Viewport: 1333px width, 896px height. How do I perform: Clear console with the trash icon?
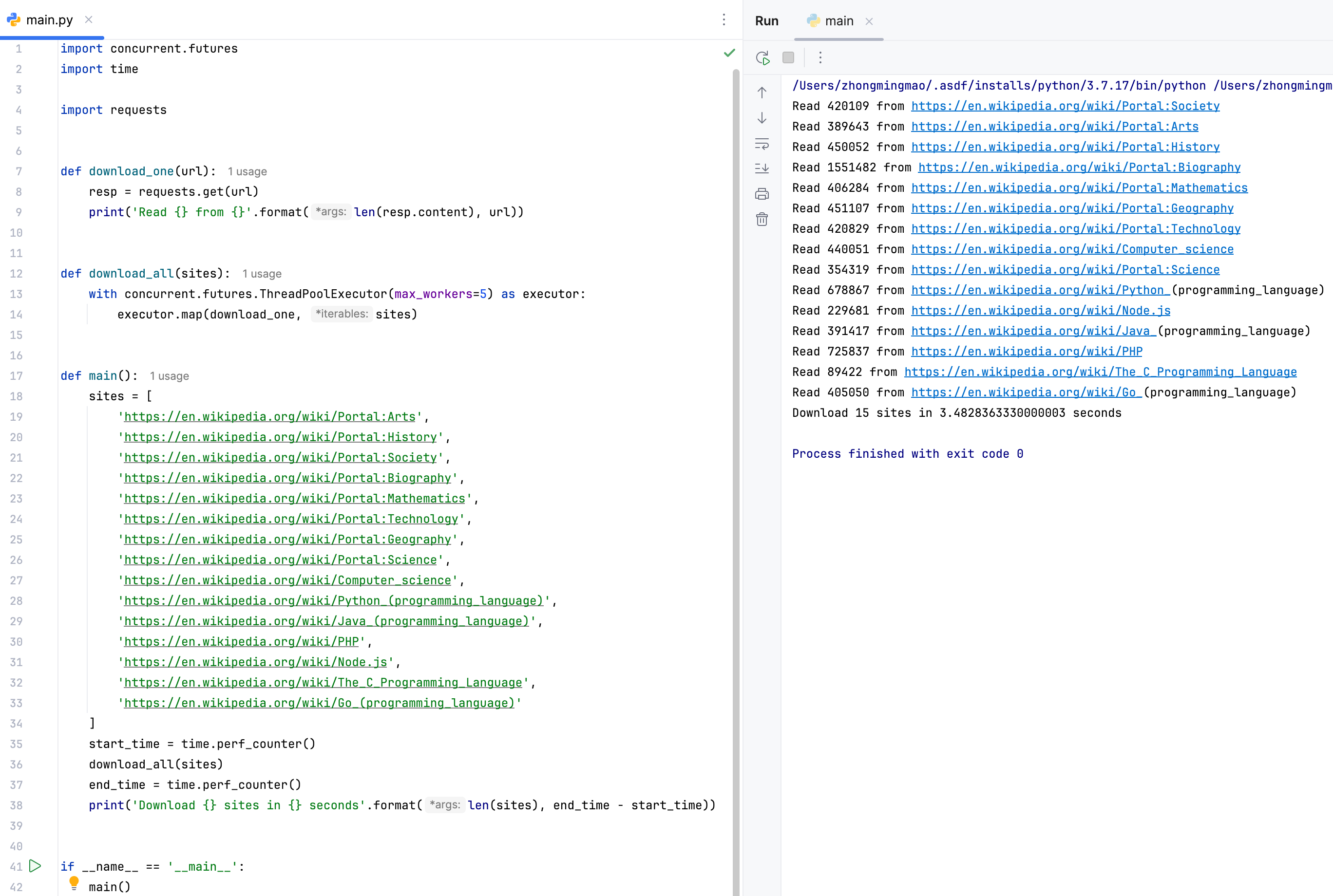762,220
